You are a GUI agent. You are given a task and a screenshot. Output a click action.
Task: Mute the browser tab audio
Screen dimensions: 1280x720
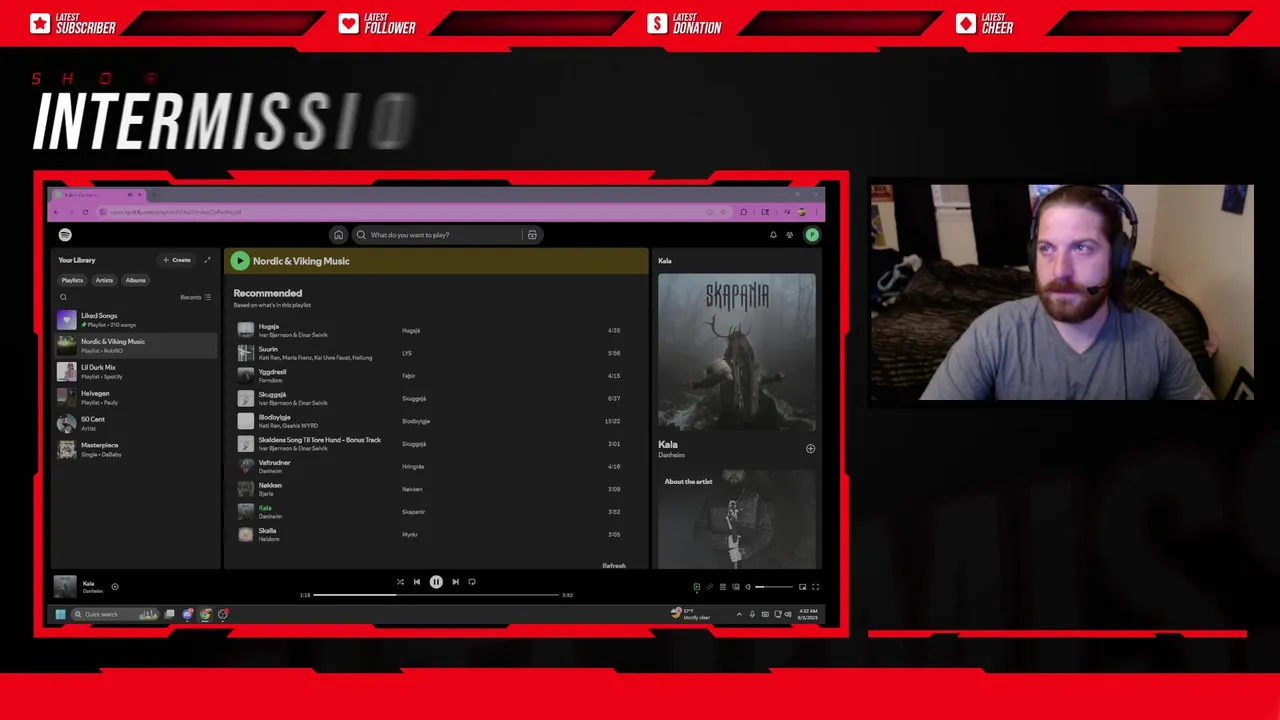tap(130, 195)
